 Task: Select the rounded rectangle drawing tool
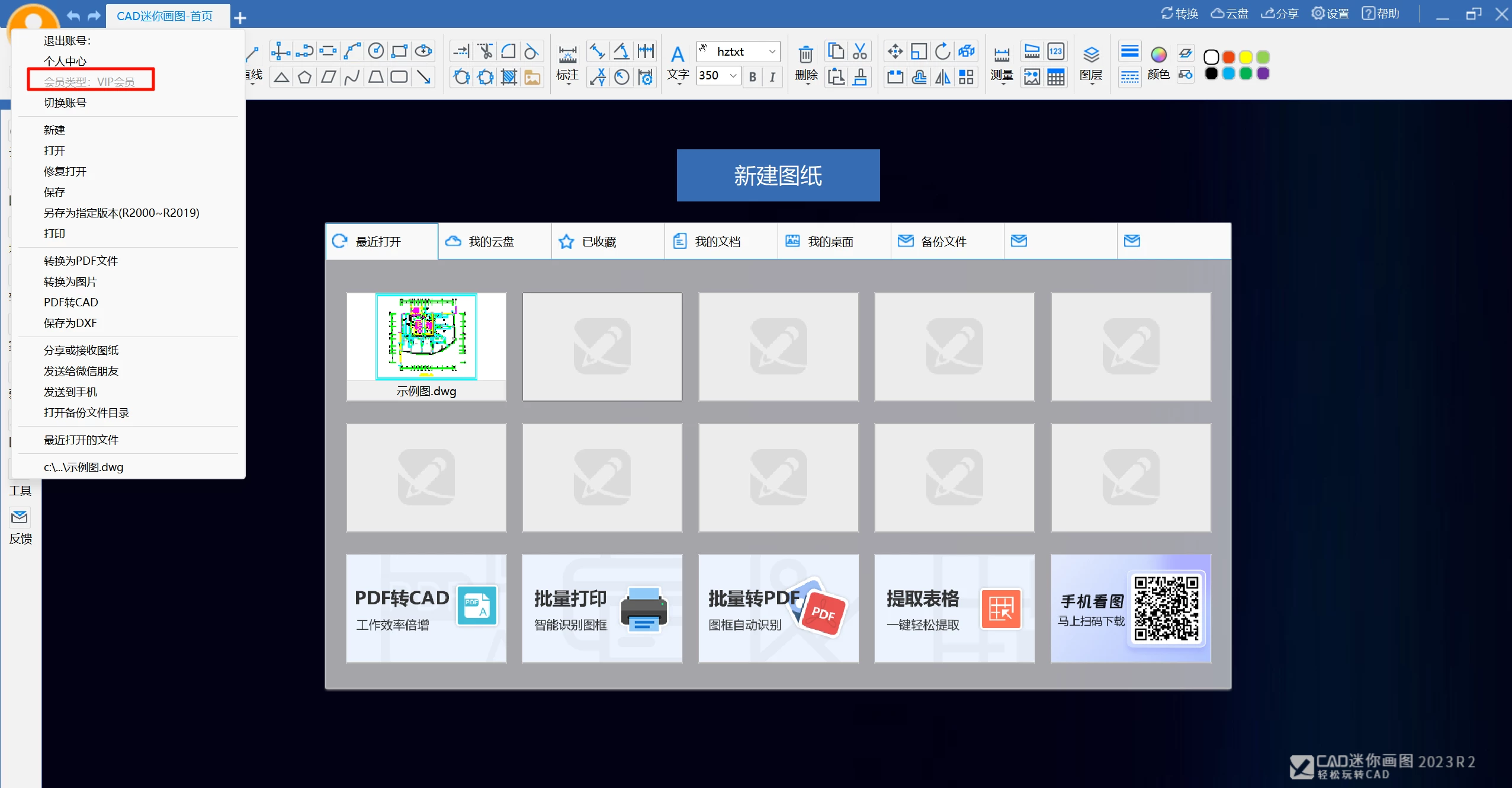point(399,77)
